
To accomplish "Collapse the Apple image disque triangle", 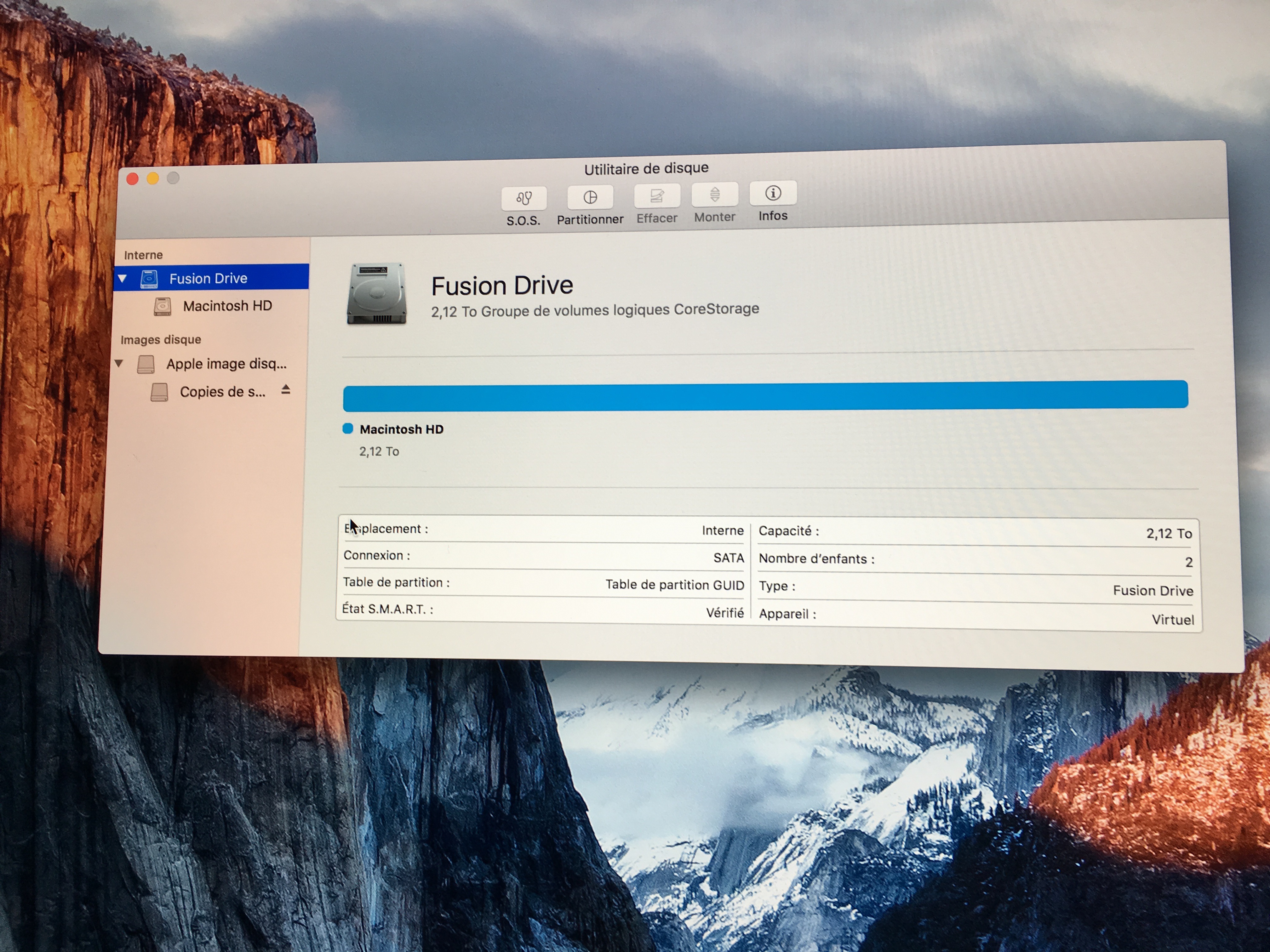I will (119, 363).
